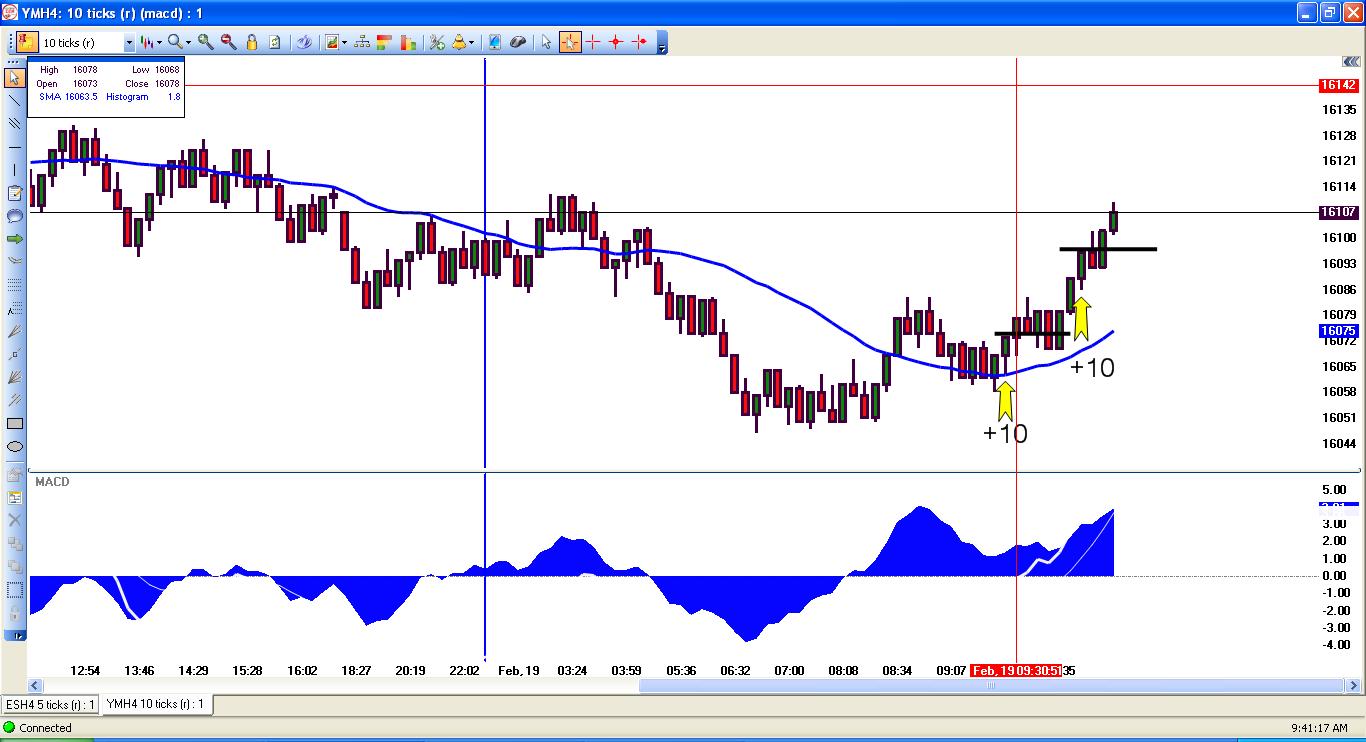Image resolution: width=1366 pixels, height=742 pixels.
Task: Select the horizontal line tool
Action: coord(14,147)
